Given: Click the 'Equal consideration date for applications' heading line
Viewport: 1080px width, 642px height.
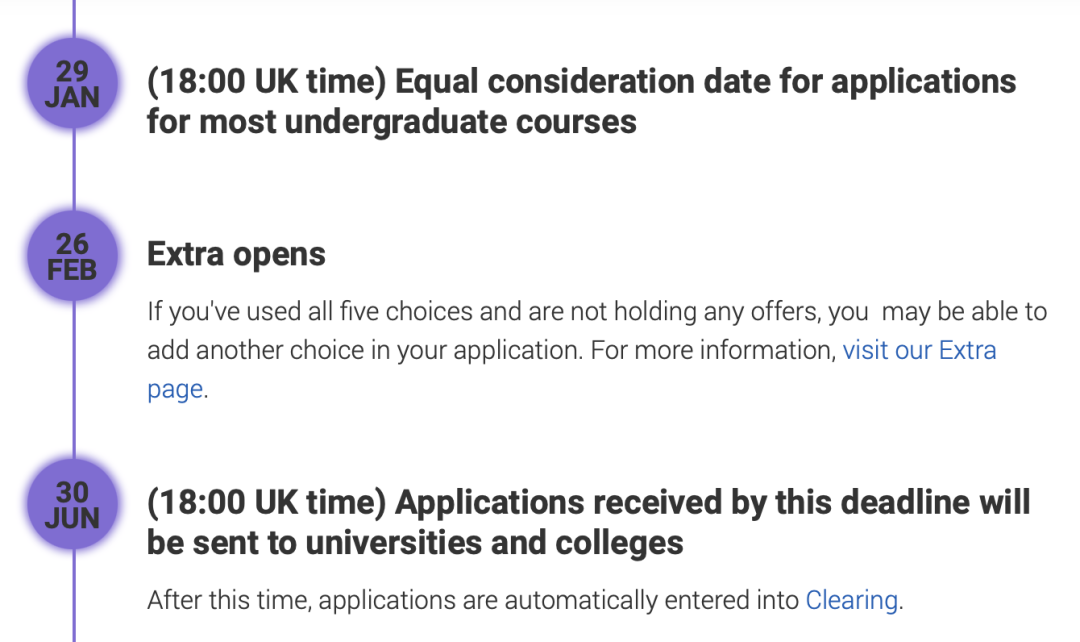Looking at the screenshot, I should pos(705,81).
